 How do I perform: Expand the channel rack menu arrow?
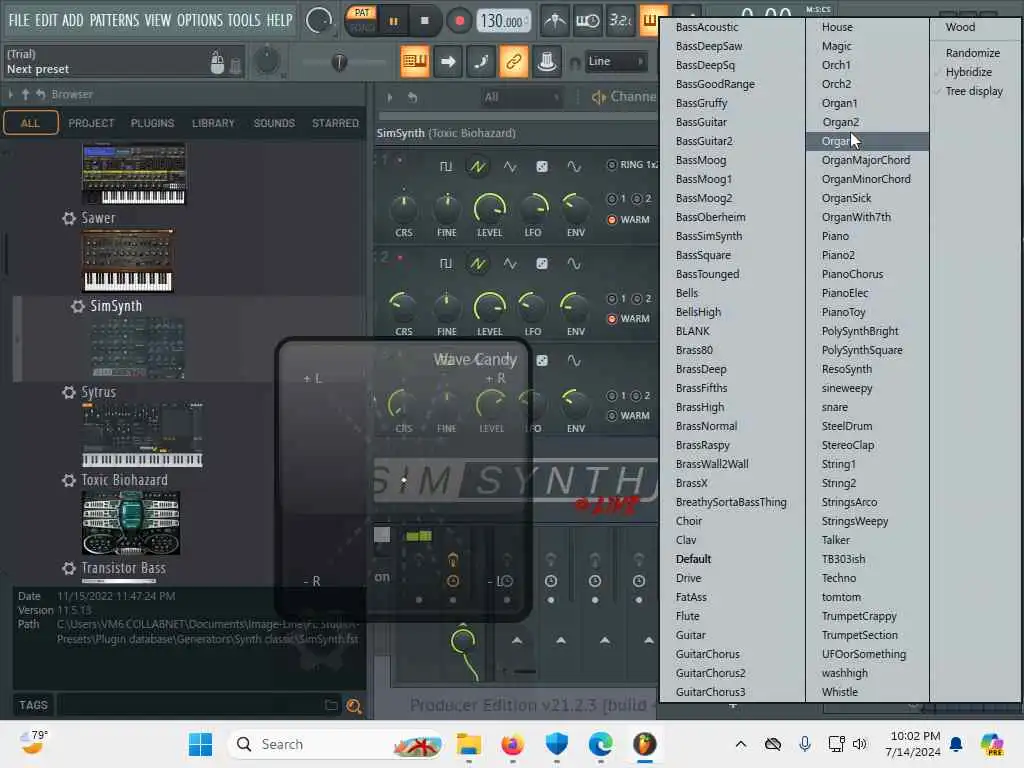pos(390,97)
